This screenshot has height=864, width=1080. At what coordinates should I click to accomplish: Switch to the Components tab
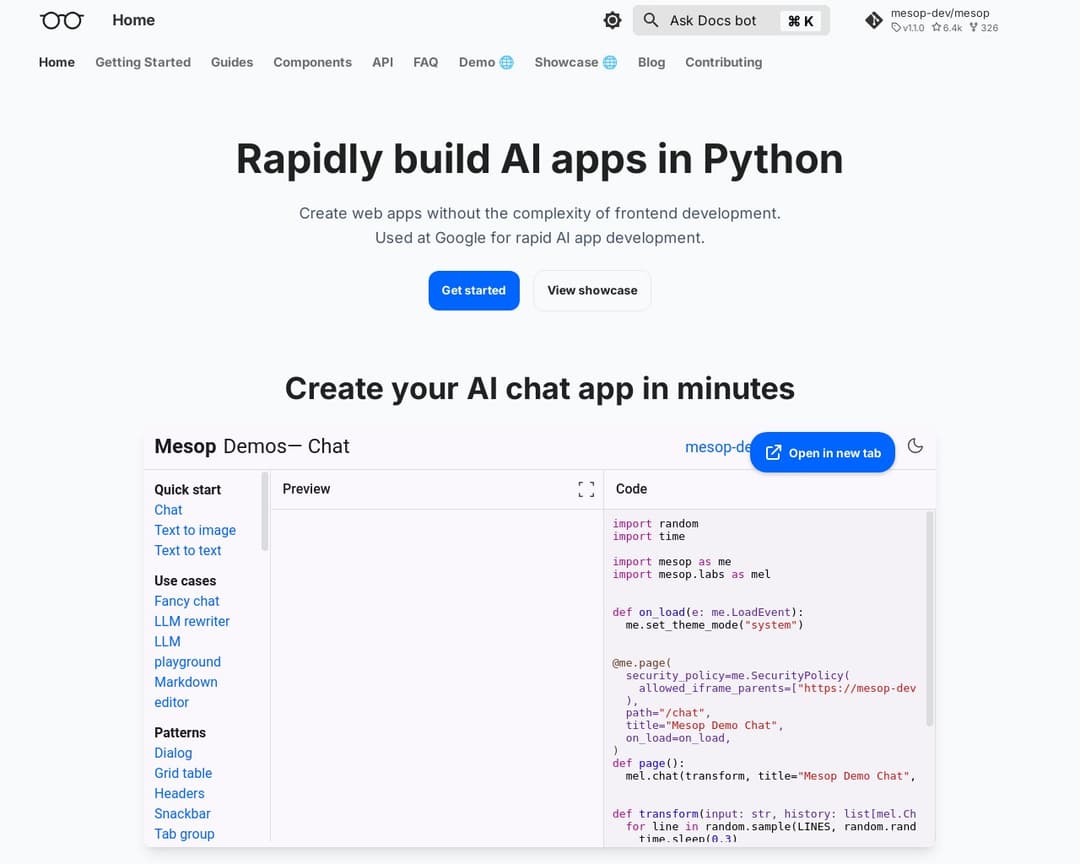point(312,62)
